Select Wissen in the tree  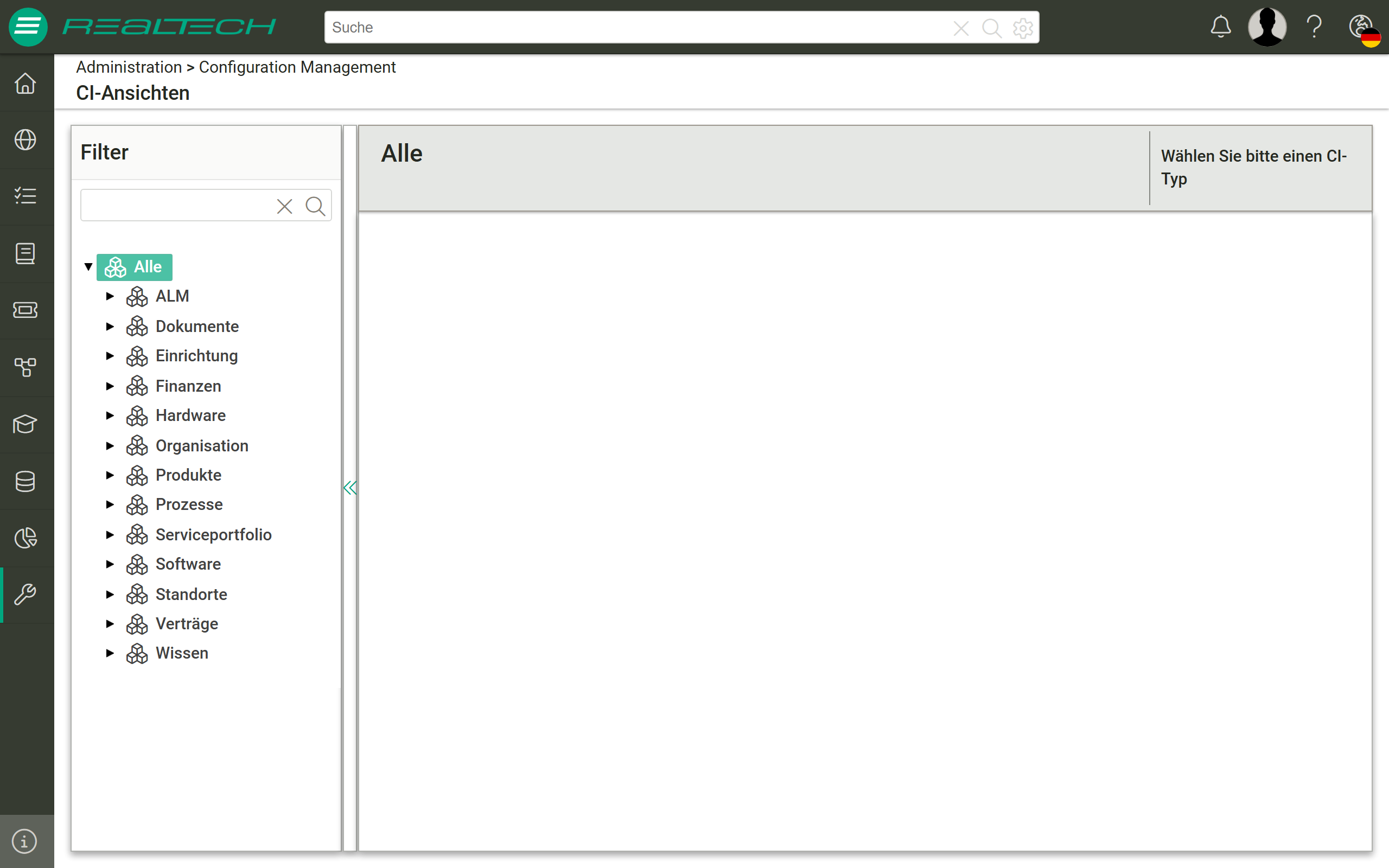pyautogui.click(x=182, y=653)
